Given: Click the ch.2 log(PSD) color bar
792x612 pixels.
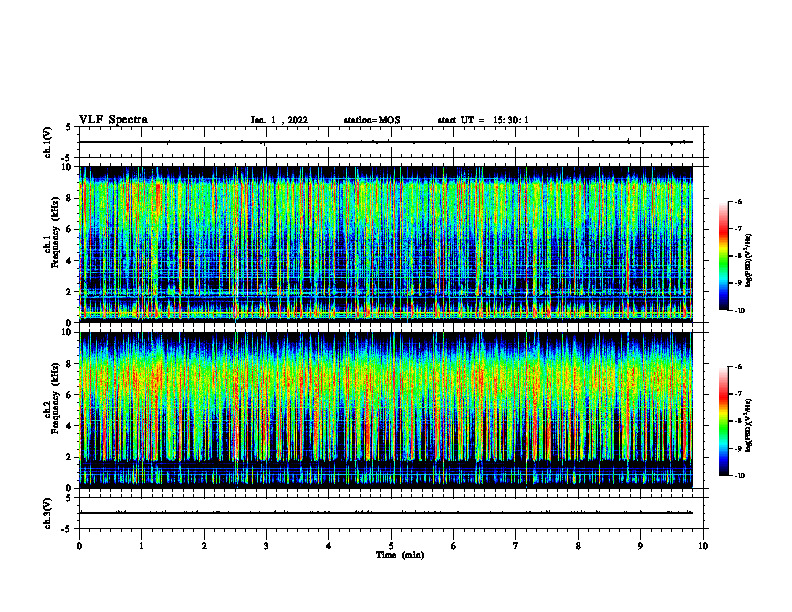Looking at the screenshot, I should pos(723,421).
